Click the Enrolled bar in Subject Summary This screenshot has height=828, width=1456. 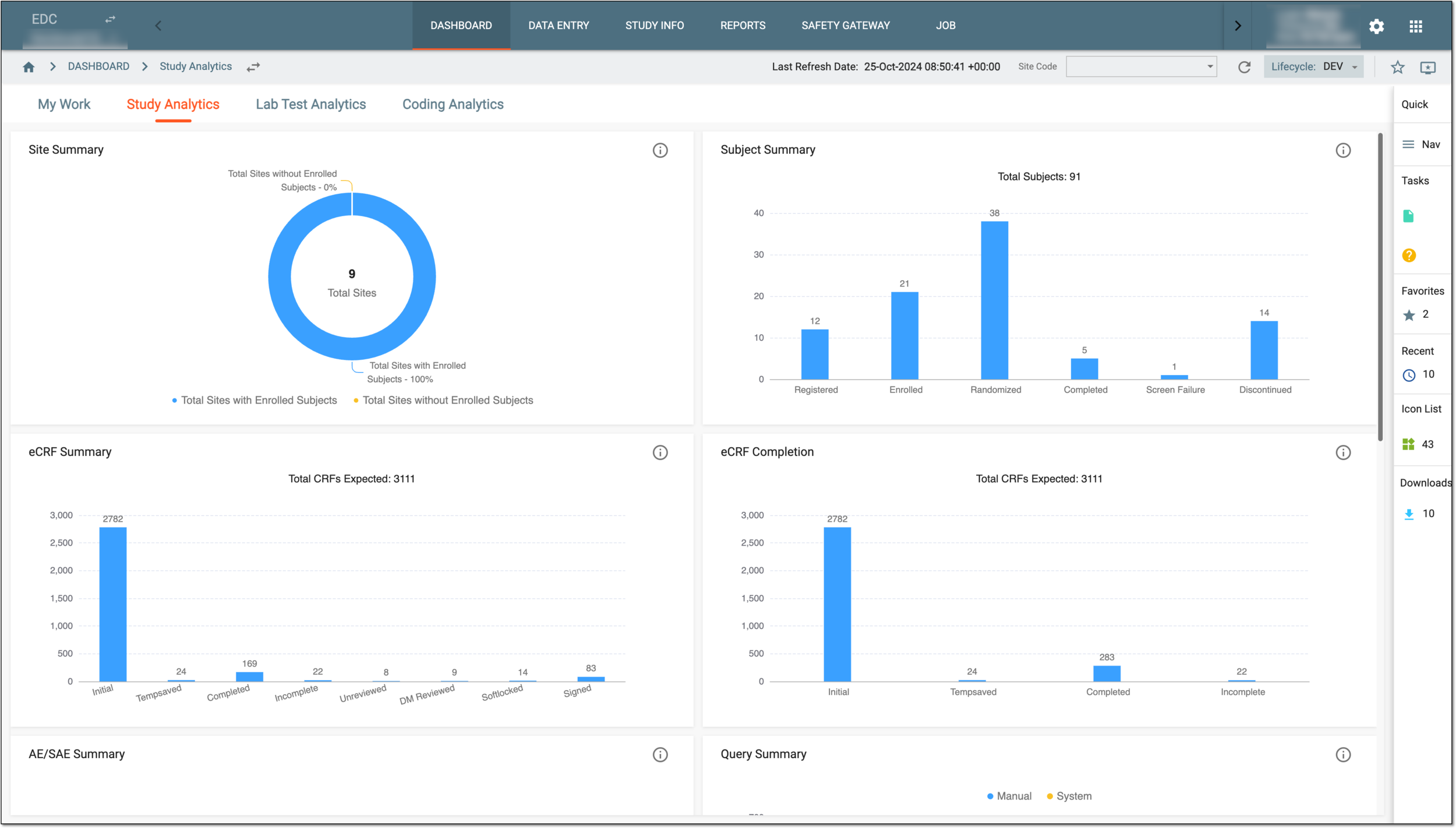click(x=904, y=336)
